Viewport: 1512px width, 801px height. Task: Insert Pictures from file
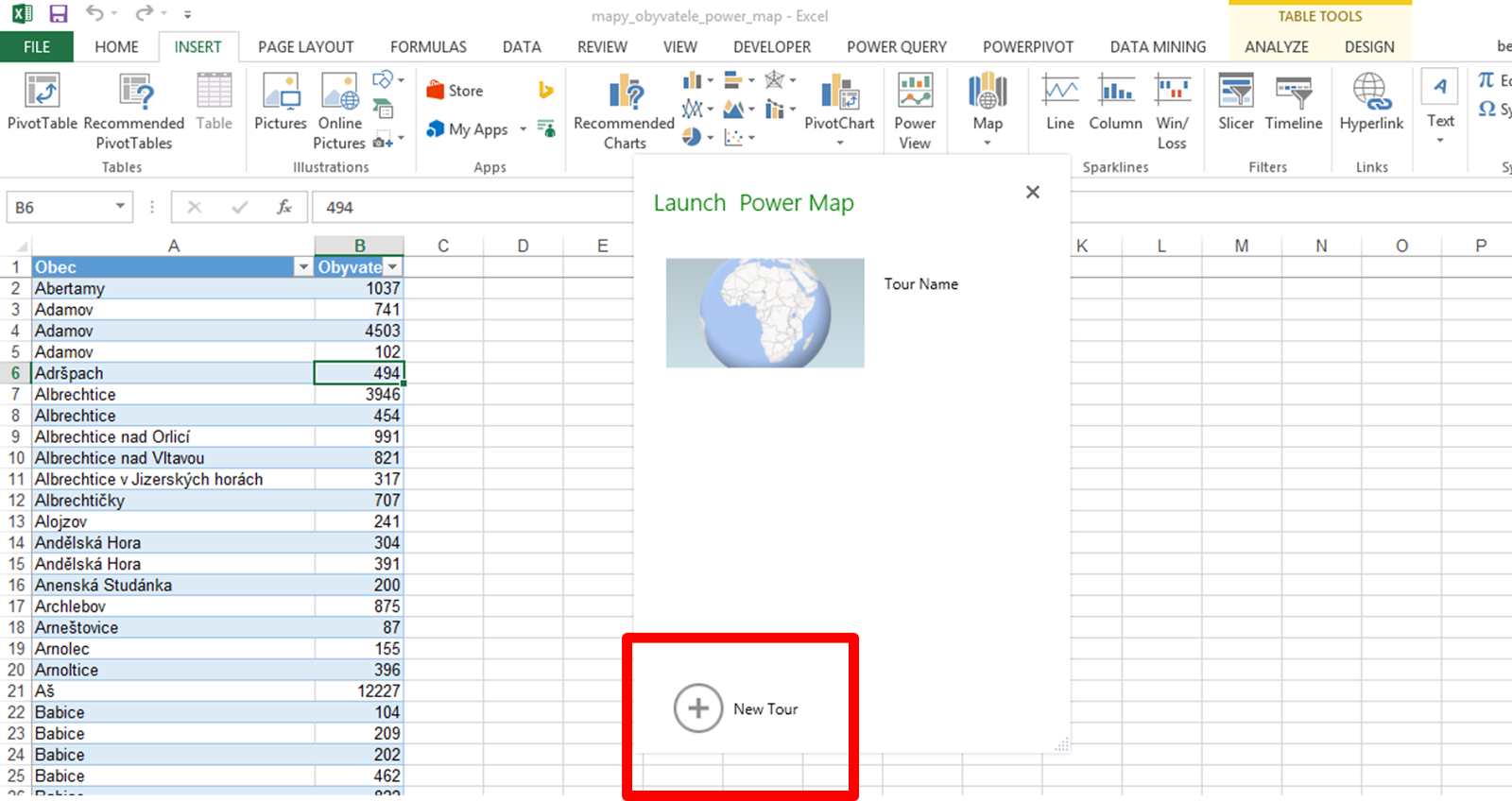tap(281, 102)
